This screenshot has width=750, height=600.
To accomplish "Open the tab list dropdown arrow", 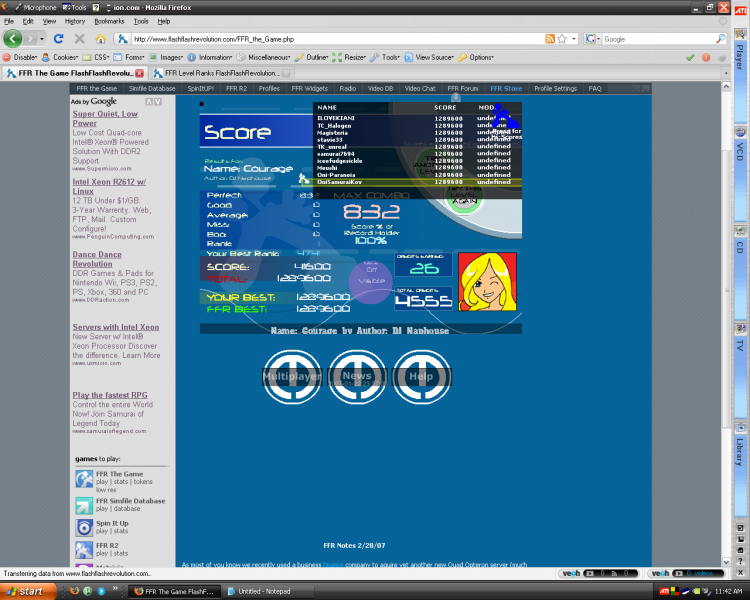I will [x=726, y=73].
